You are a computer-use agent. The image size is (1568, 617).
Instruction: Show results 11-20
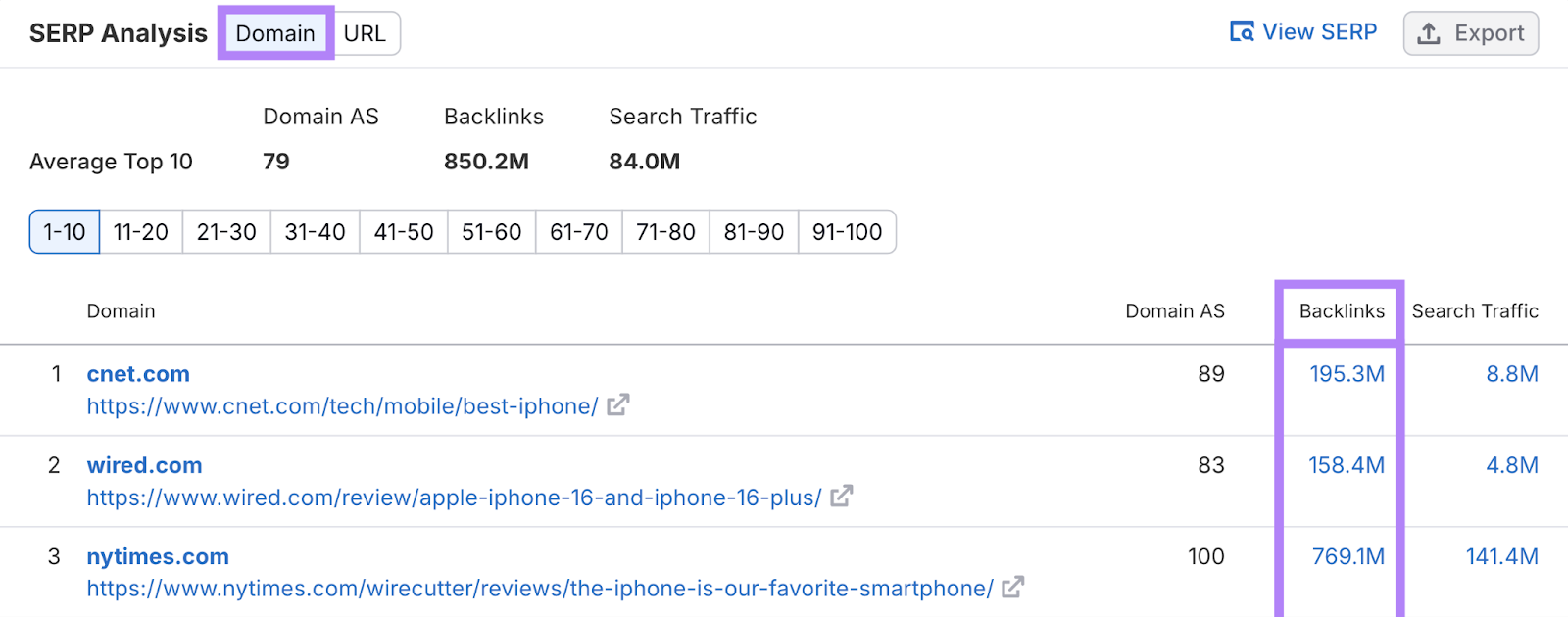point(140,231)
